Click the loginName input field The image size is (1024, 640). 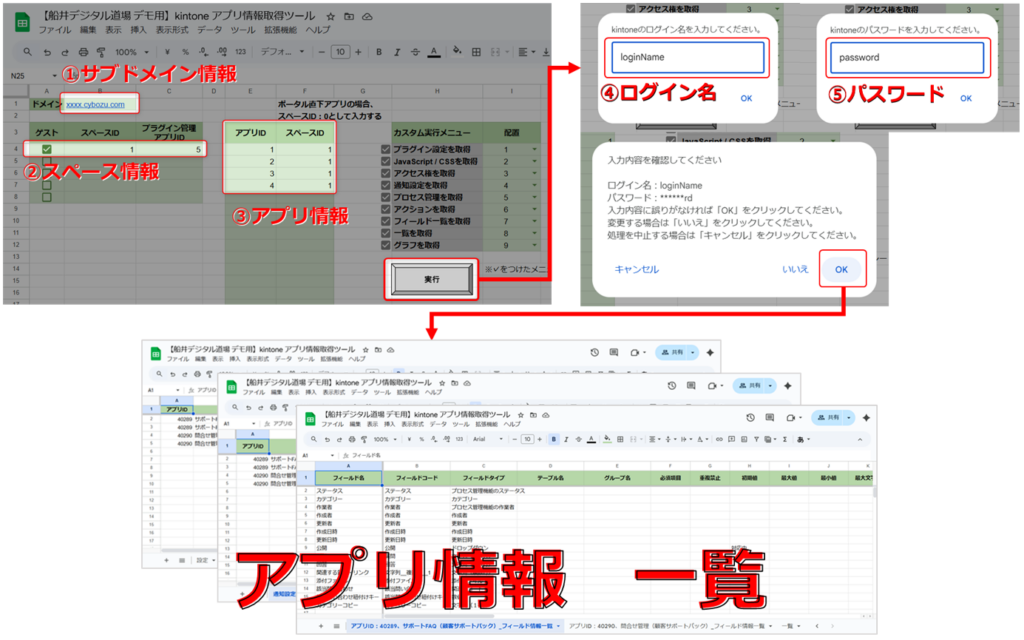click(x=688, y=57)
